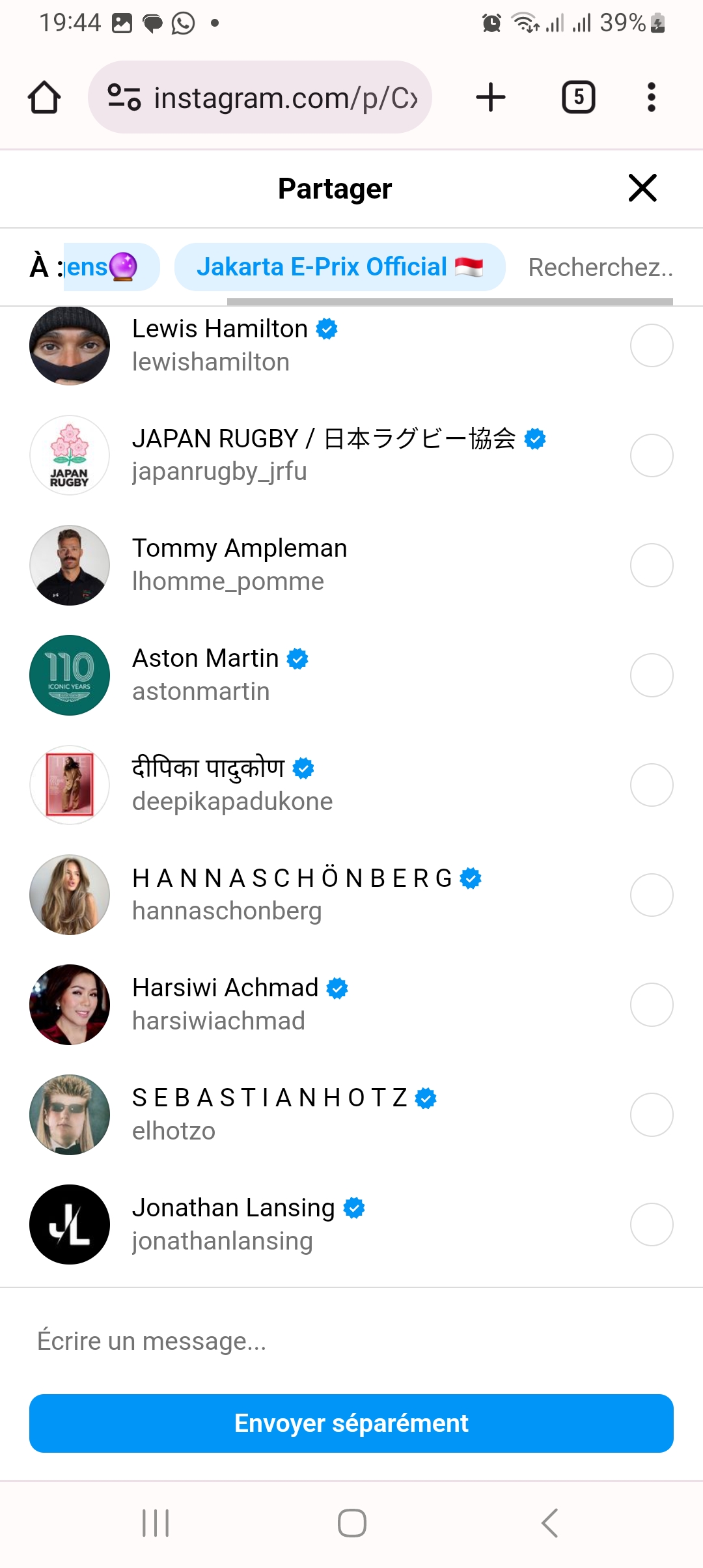This screenshot has height=1568, width=703.
Task: Open Android recent apps button
Action: (156, 1523)
